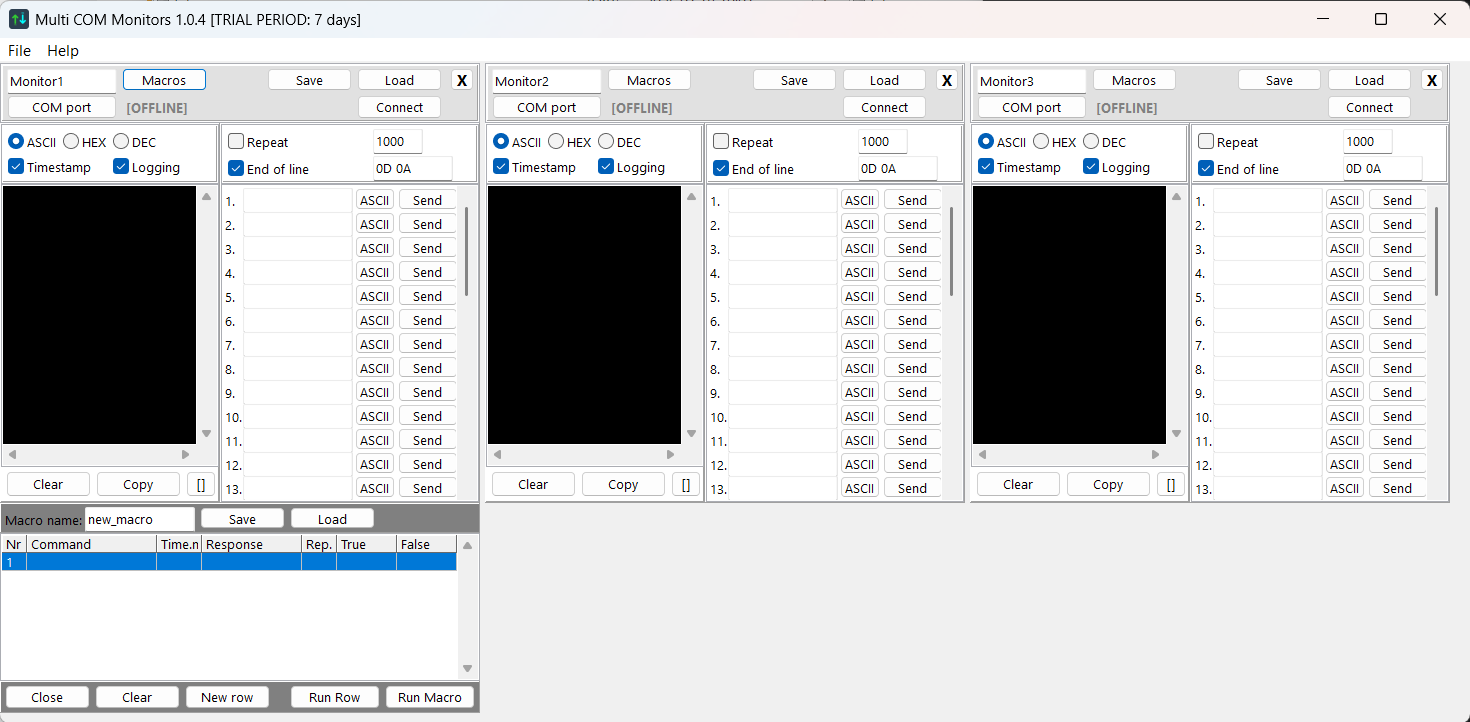Toggle ASCII format button on Monitor1 row 1
The height and width of the screenshot is (722, 1470).
point(375,201)
